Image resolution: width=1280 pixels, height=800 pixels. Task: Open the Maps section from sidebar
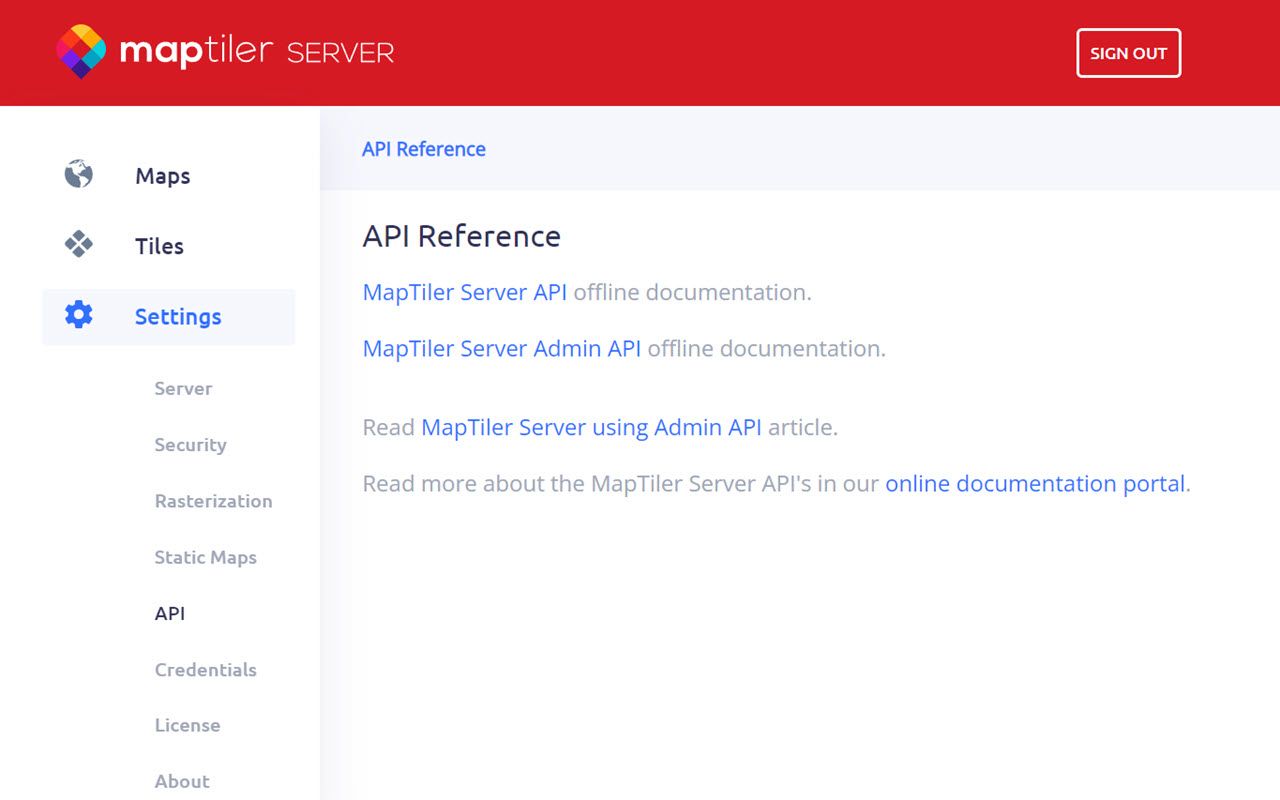163,176
